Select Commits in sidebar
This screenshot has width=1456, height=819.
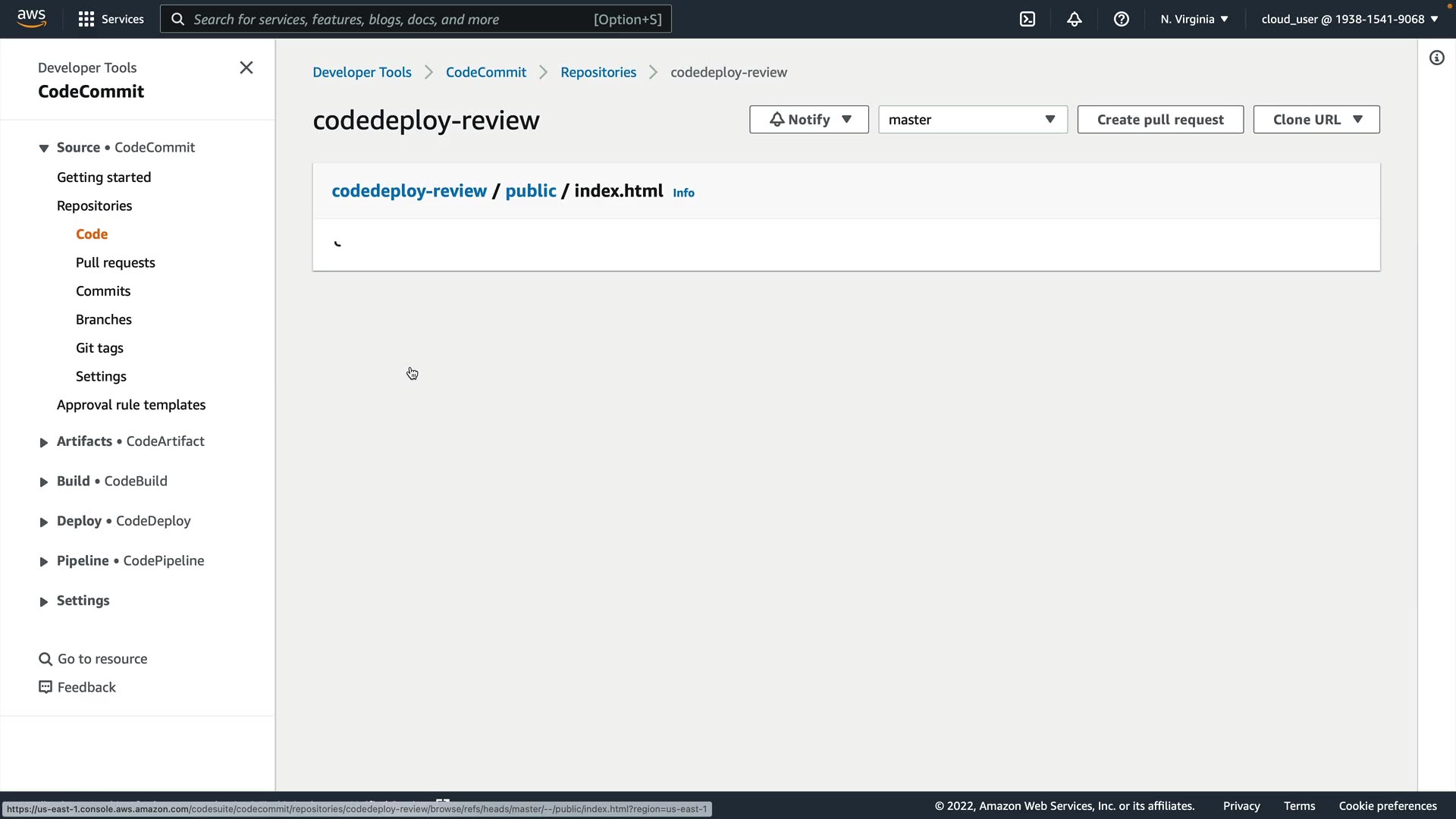tap(103, 291)
